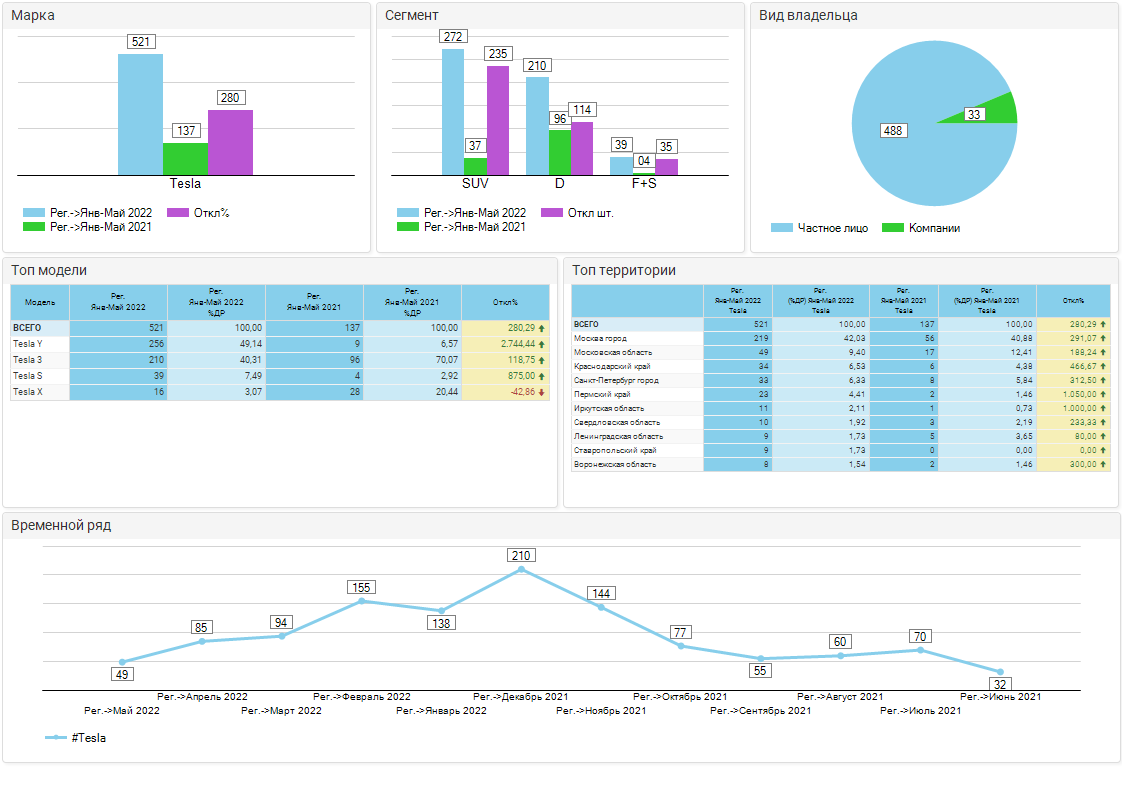Click the green up arrow in Москва город row
Screen dimensions: 1122x793
point(1103,338)
